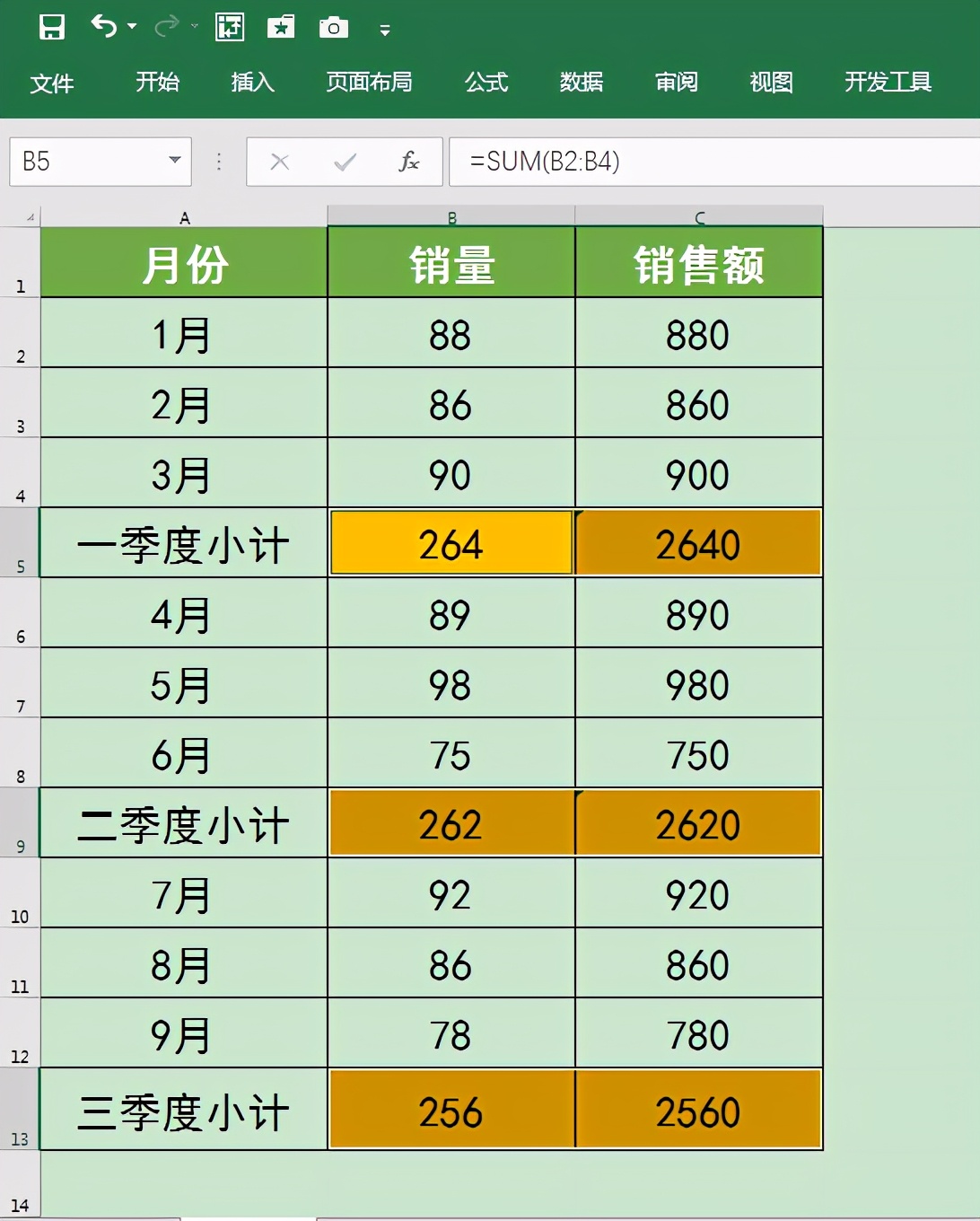Switch to the 开始 ribbon tab
Viewport: 980px width, 1221px height.
pyautogui.click(x=158, y=82)
